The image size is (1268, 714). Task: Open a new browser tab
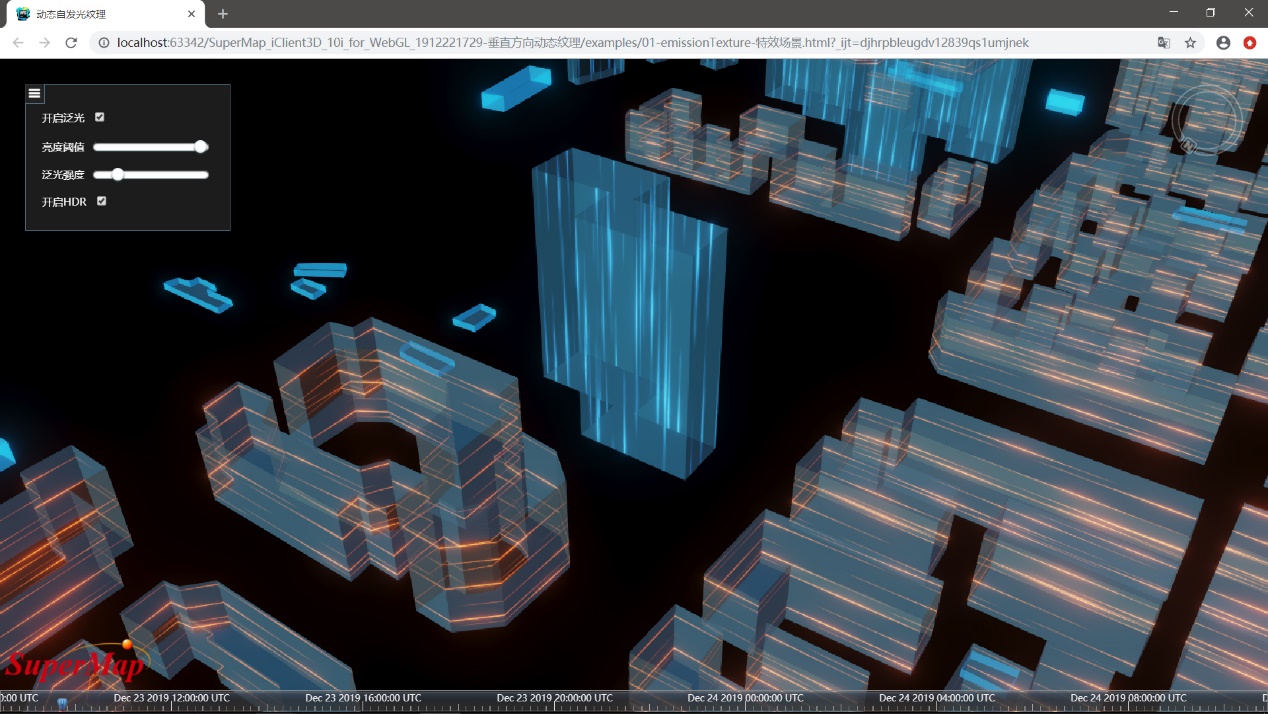(x=223, y=14)
